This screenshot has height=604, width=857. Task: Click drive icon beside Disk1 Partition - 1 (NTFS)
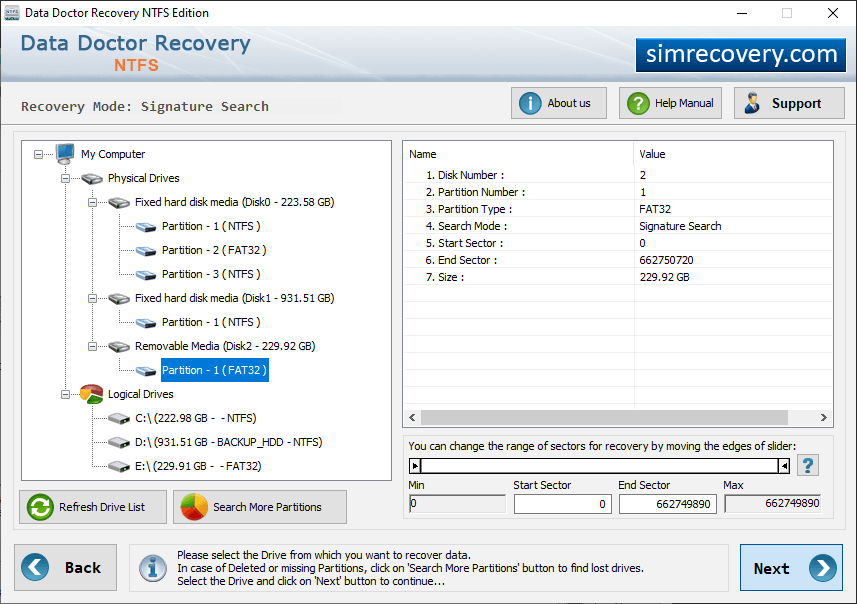click(146, 323)
